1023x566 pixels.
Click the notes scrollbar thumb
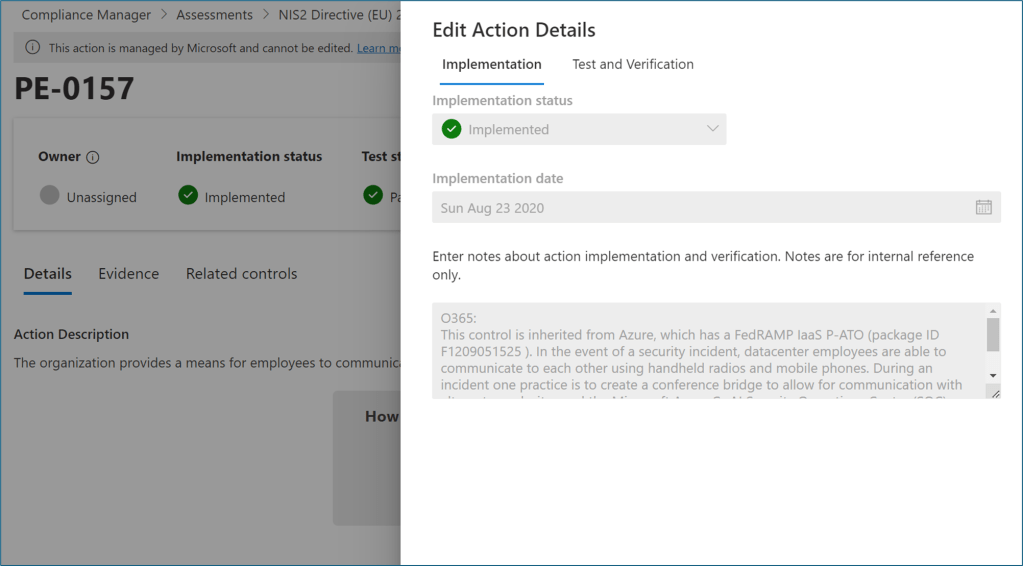[993, 335]
